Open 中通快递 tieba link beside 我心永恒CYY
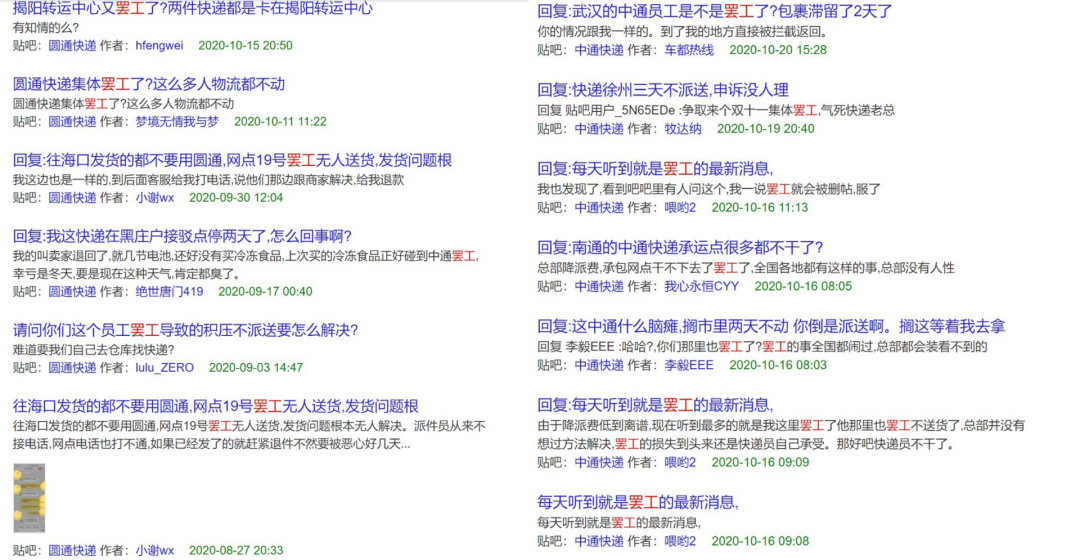Viewport: 1080px width, 560px height. click(x=599, y=287)
